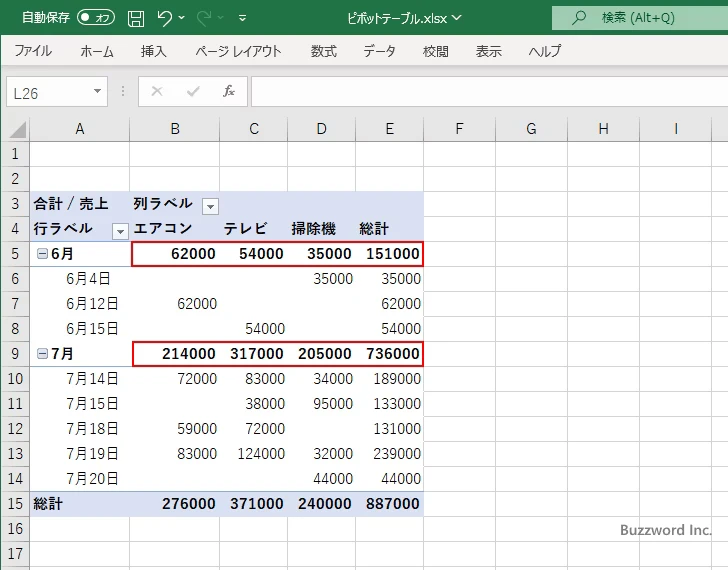Collapse the 6月 group

(42, 253)
